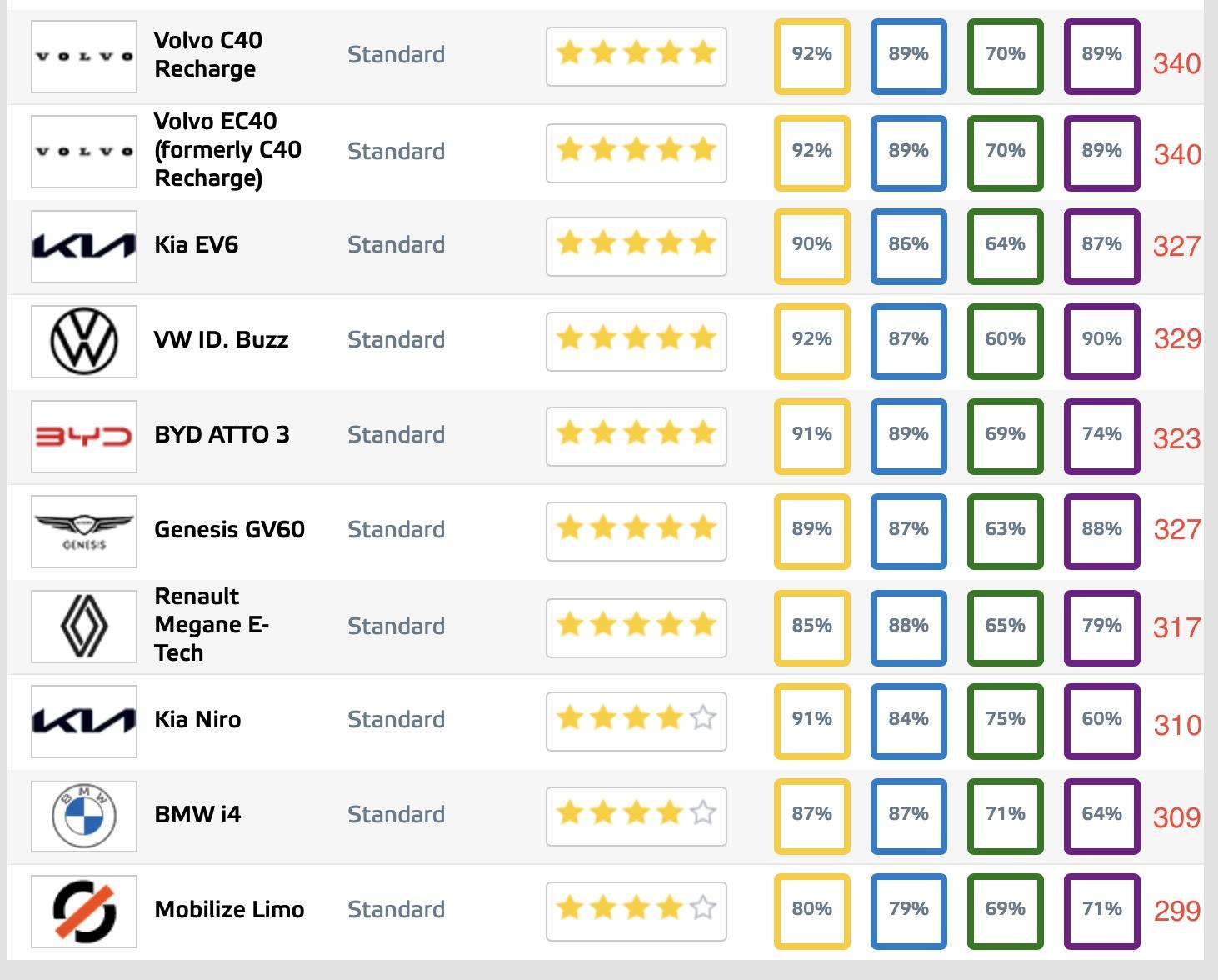
Task: Select the BYD brand logo
Action: pyautogui.click(x=84, y=437)
